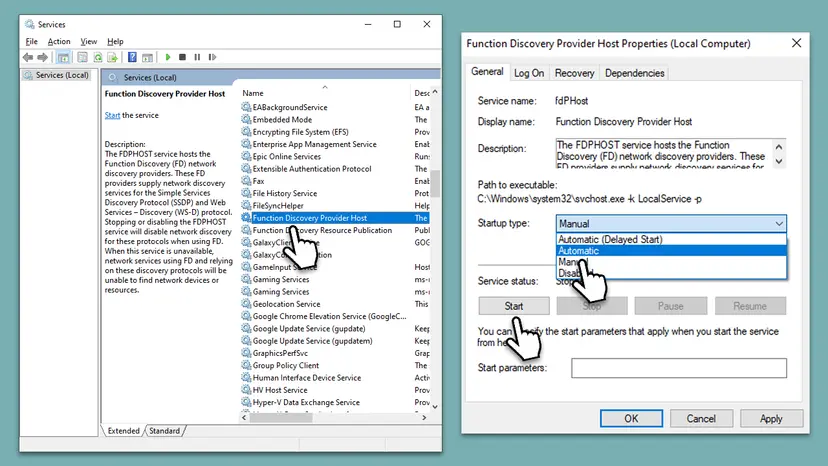
Task: Close the Properties dialog
Action: [796, 43]
